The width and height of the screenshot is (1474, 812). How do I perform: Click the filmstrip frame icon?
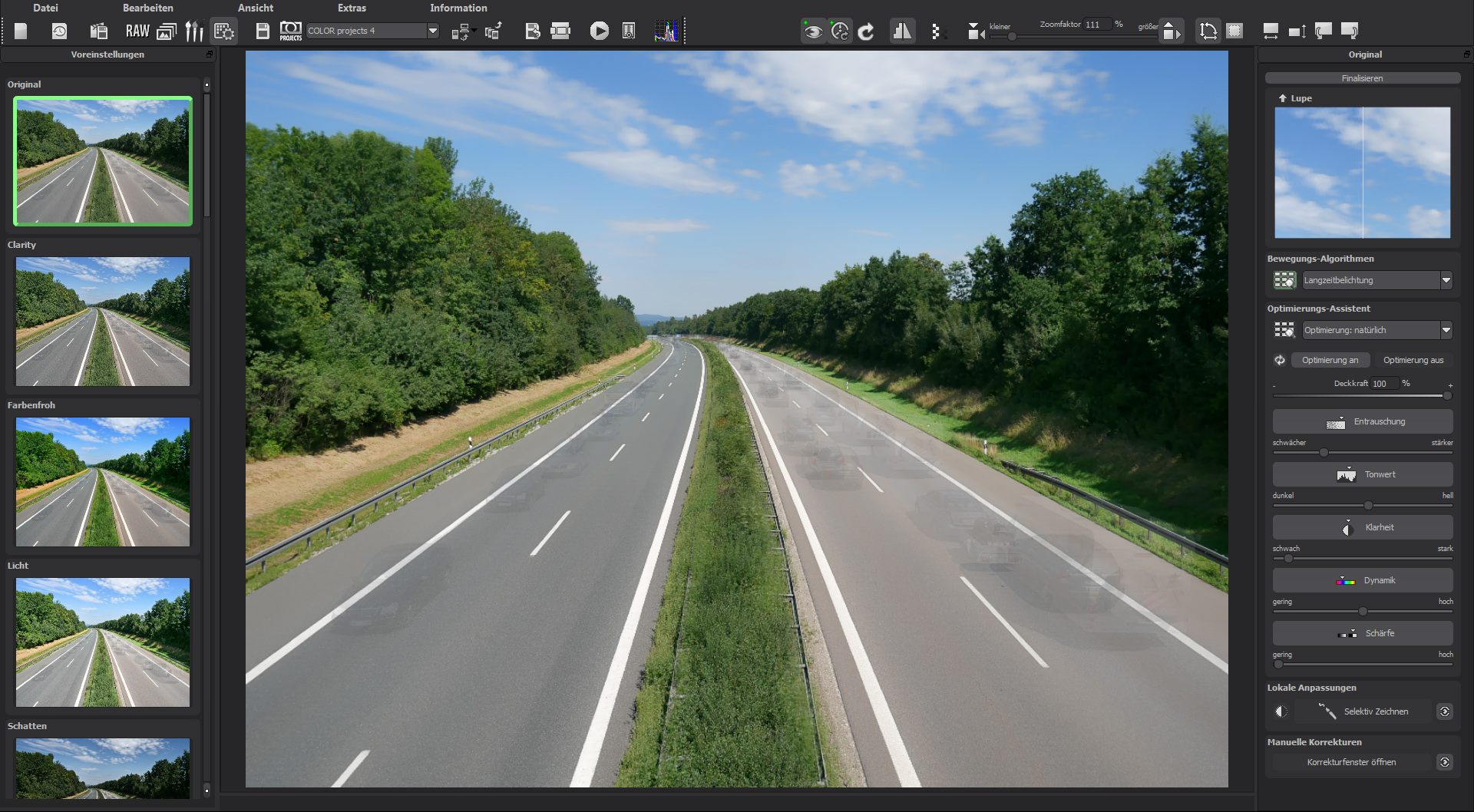coord(561,31)
